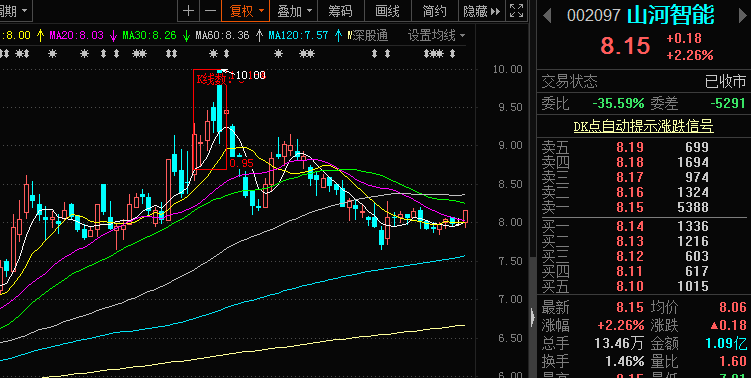
Task: Click the 隐藏 button
Action: (481, 11)
